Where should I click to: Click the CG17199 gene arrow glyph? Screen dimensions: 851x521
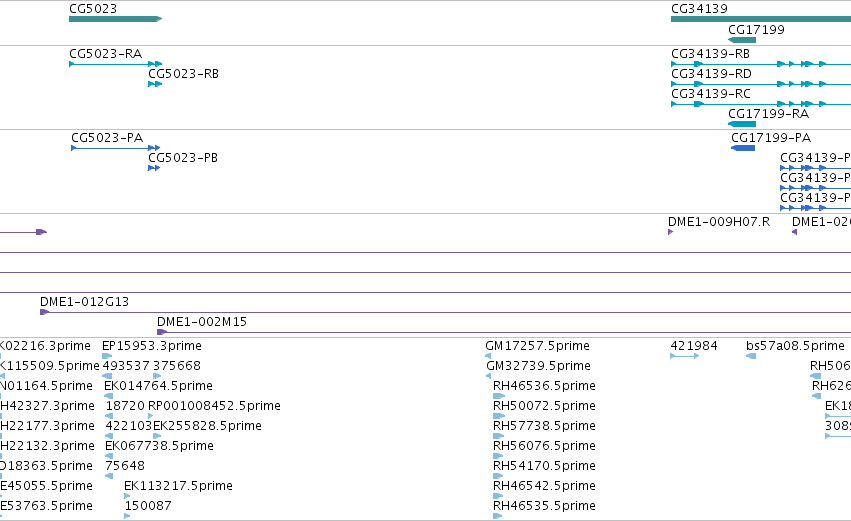(x=741, y=40)
